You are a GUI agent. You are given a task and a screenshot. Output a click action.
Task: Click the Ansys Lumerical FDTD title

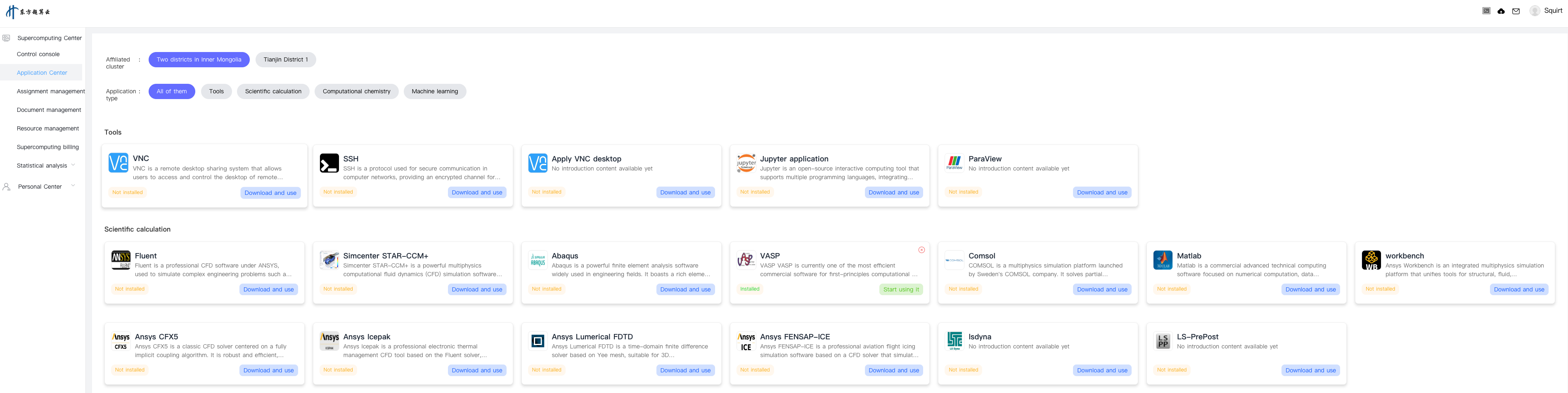592,336
